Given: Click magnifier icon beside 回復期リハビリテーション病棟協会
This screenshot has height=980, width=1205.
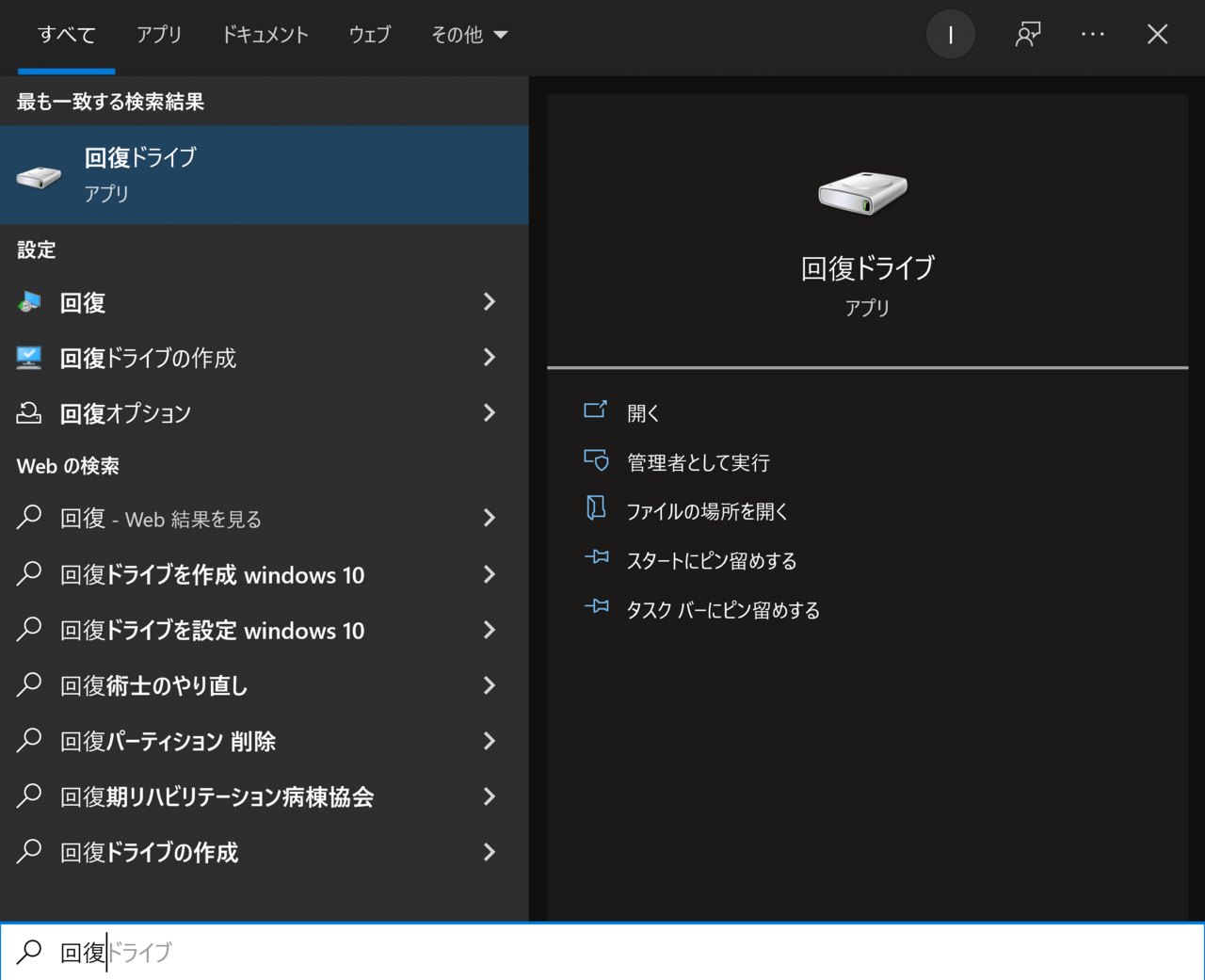Looking at the screenshot, I should (x=29, y=795).
